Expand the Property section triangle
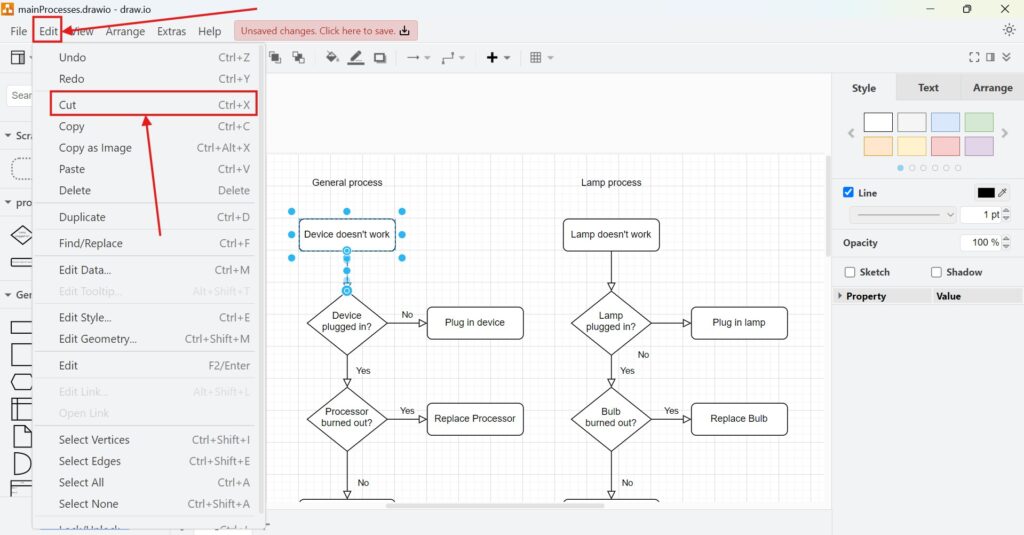Image resolution: width=1024 pixels, height=535 pixels. (839, 296)
